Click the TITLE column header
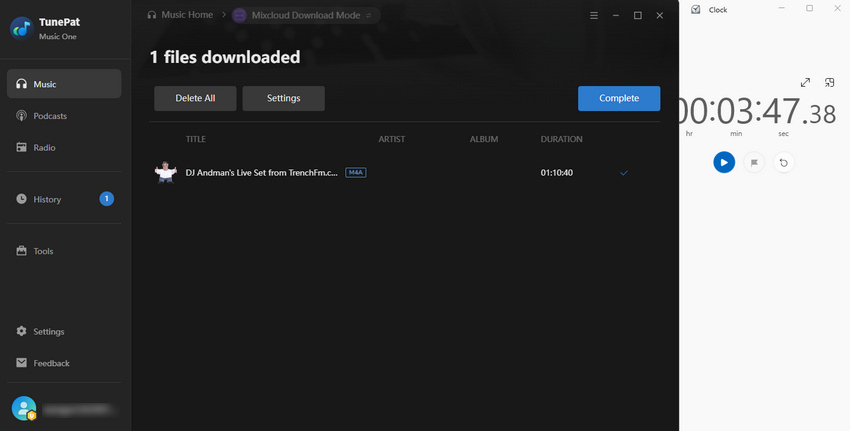This screenshot has width=850, height=431. tap(196, 139)
